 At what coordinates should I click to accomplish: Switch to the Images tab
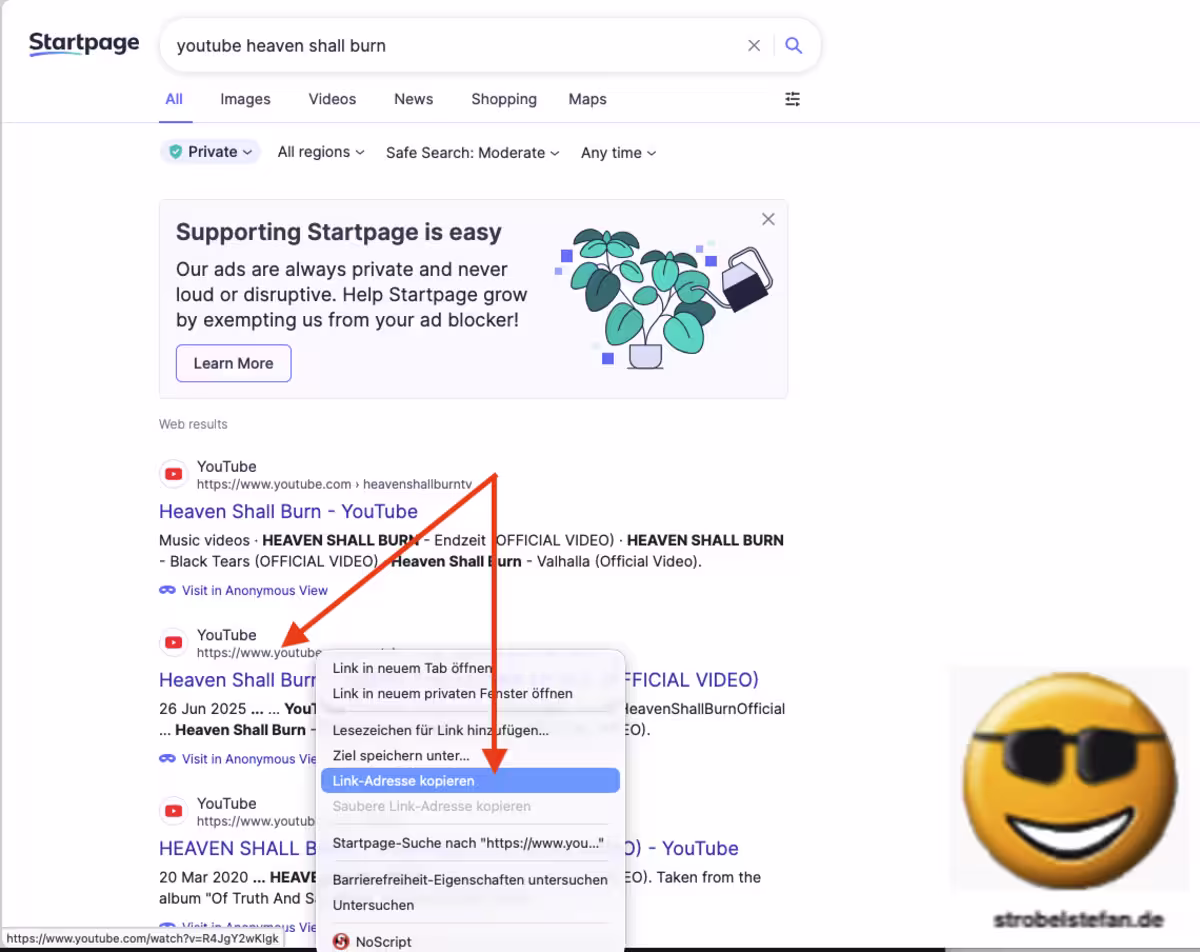coord(245,99)
